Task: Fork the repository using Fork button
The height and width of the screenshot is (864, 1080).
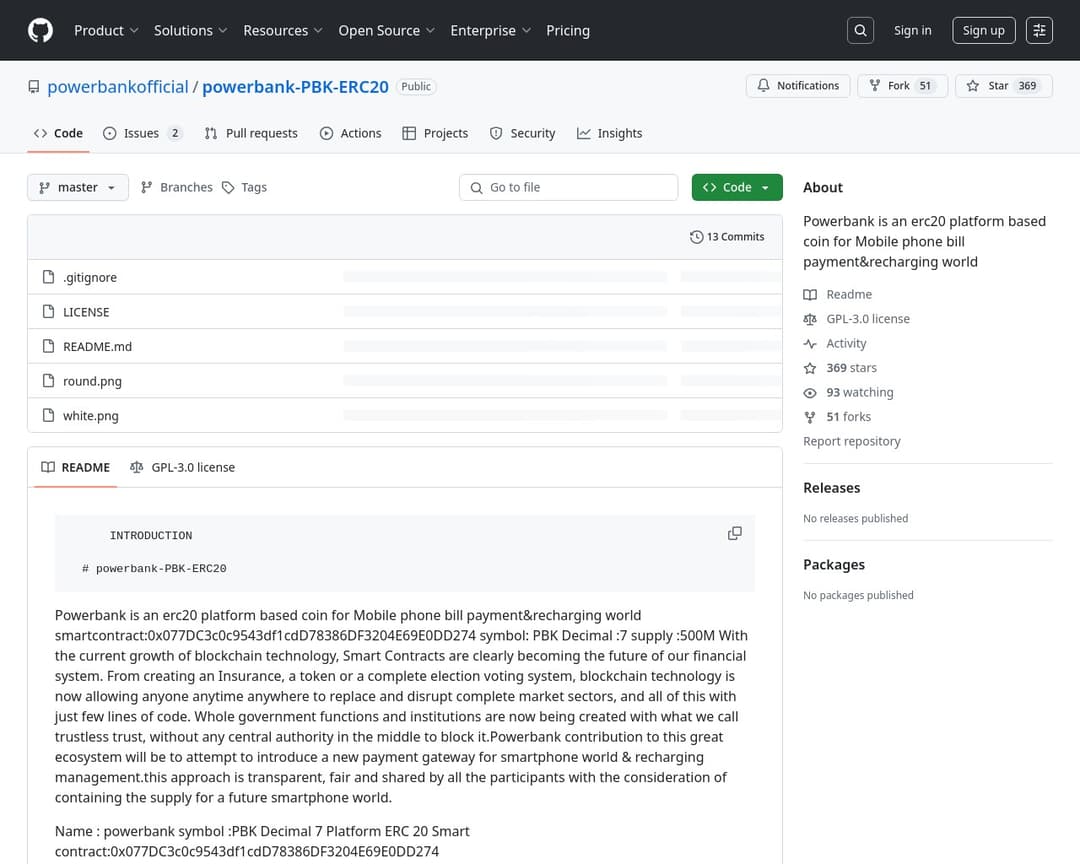Action: (902, 85)
